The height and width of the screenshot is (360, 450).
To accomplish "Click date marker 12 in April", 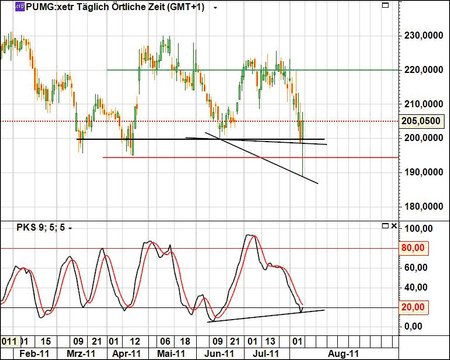I will (x=135, y=342).
